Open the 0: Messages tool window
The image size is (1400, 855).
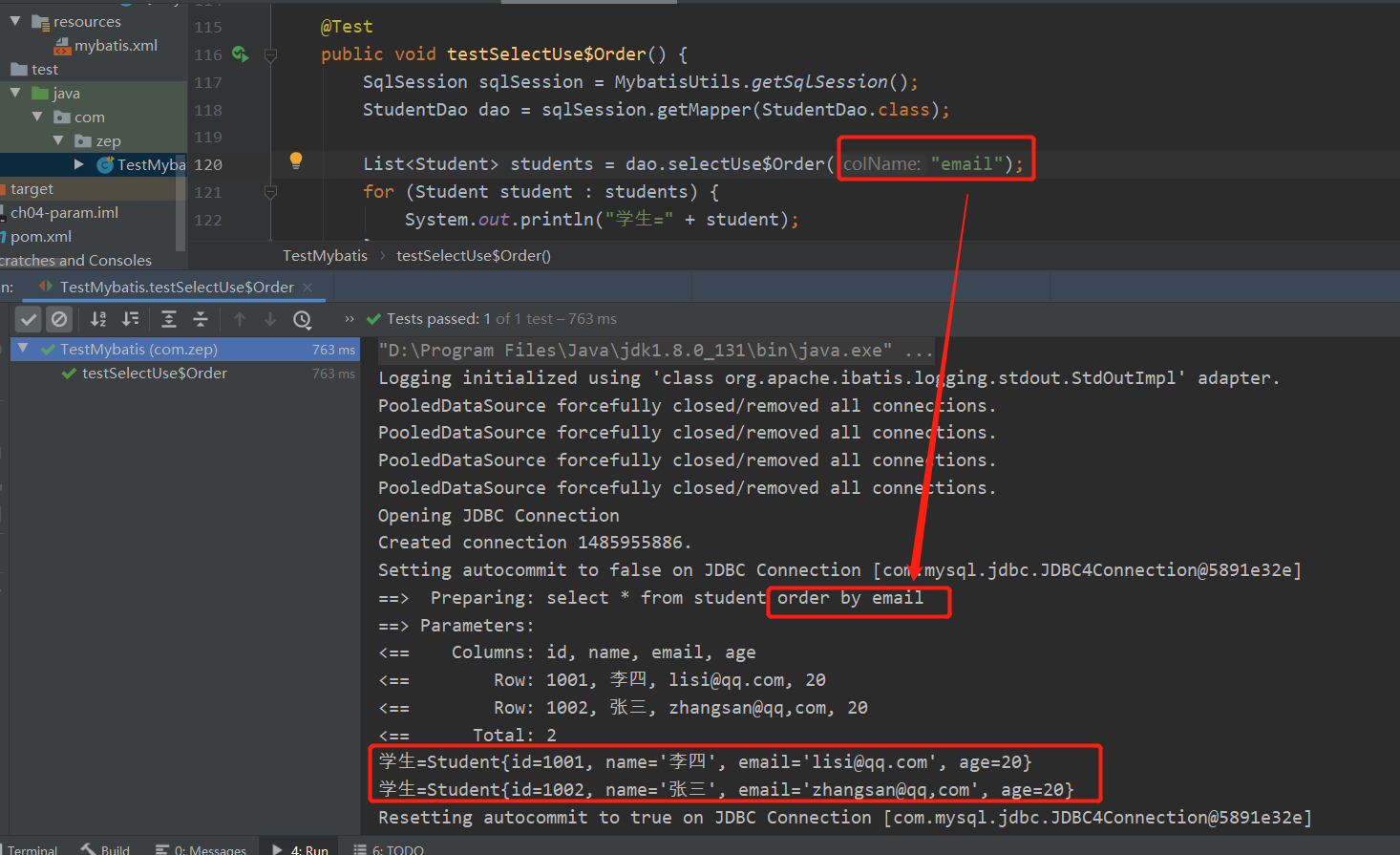point(201,848)
